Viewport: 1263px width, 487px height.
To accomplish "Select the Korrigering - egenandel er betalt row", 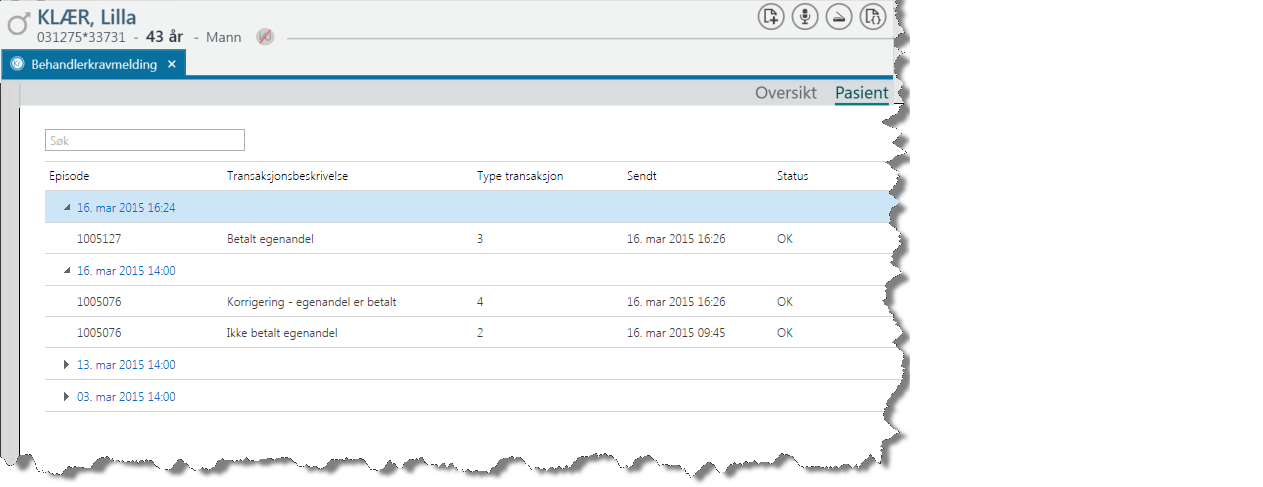I will tap(311, 302).
